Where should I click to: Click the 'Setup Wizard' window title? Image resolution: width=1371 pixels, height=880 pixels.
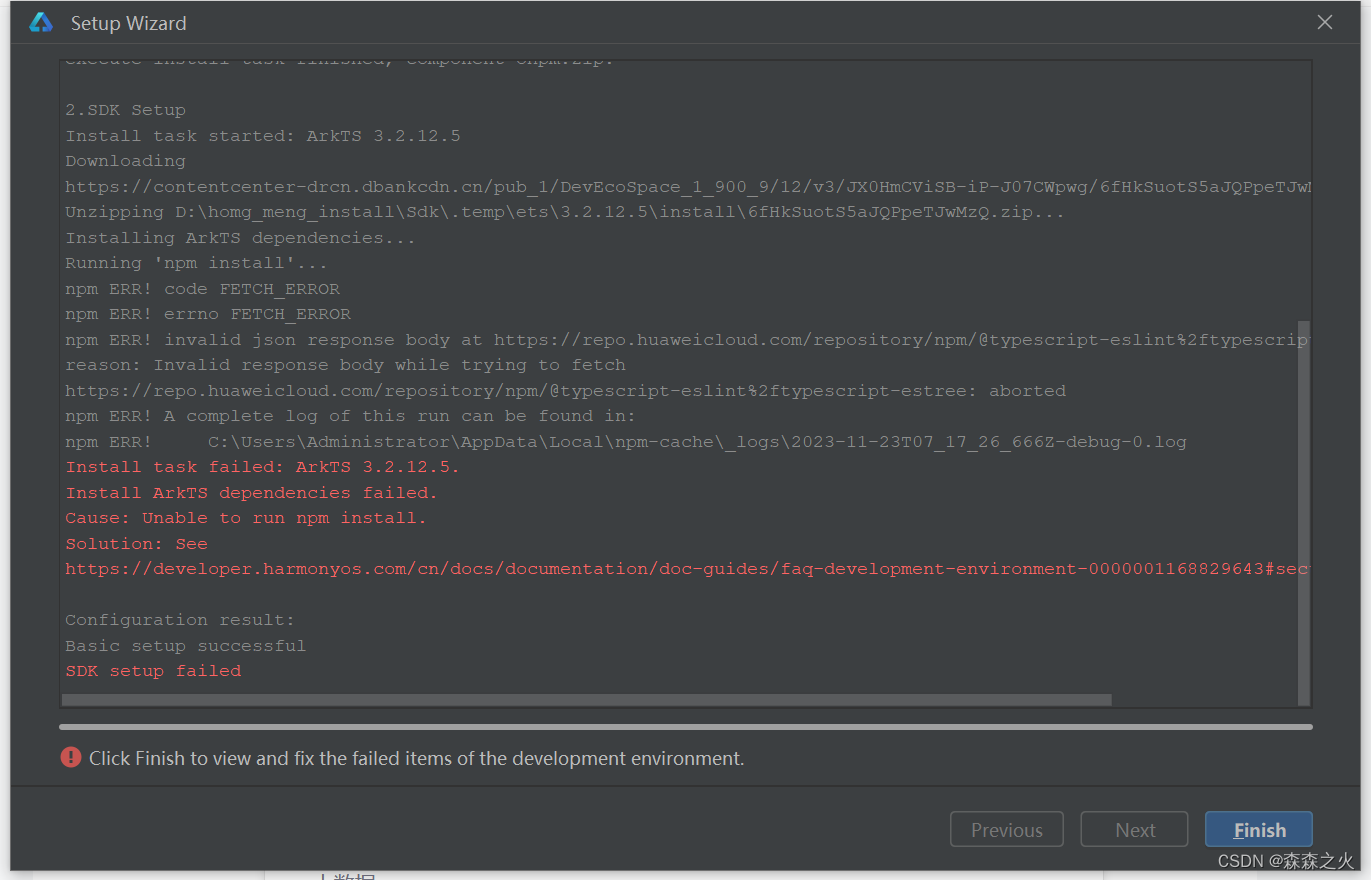pos(128,23)
